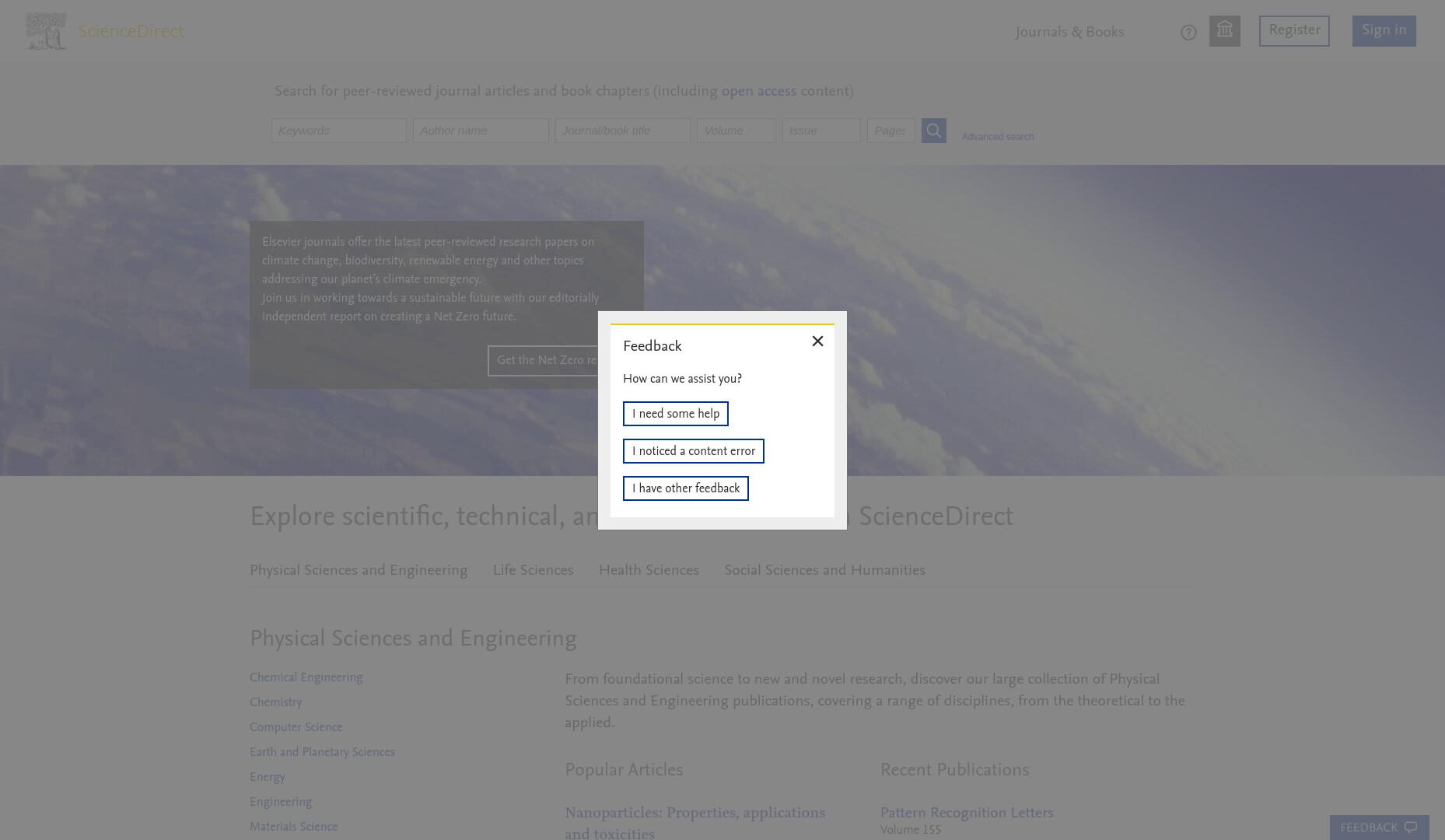Open Journals & Books page

tap(1069, 33)
